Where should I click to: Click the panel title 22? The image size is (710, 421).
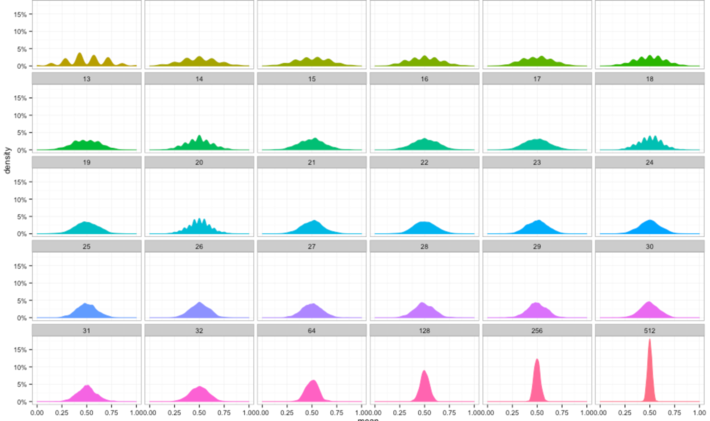click(424, 163)
